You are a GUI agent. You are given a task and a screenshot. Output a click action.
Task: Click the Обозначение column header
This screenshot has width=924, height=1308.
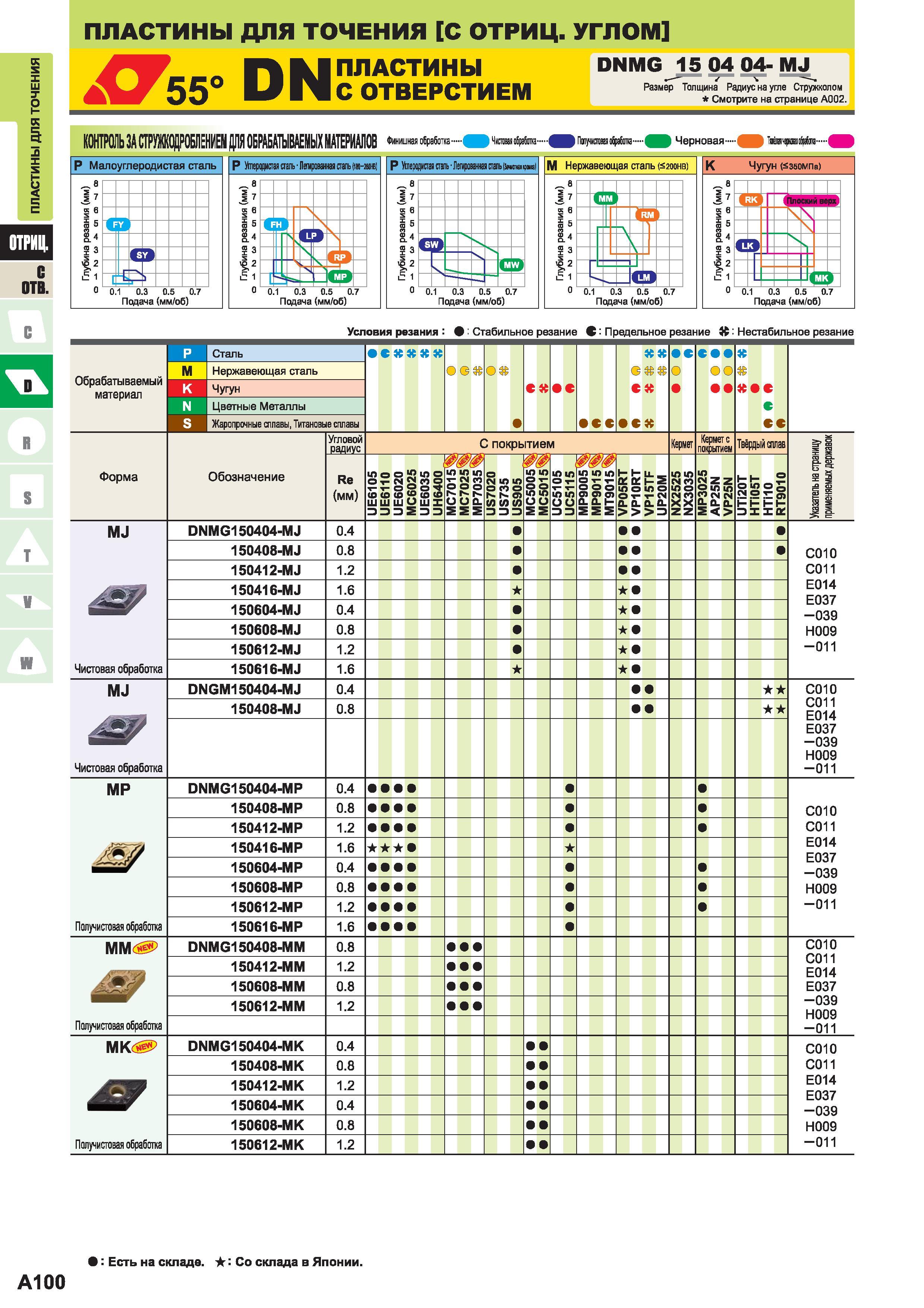click(246, 477)
